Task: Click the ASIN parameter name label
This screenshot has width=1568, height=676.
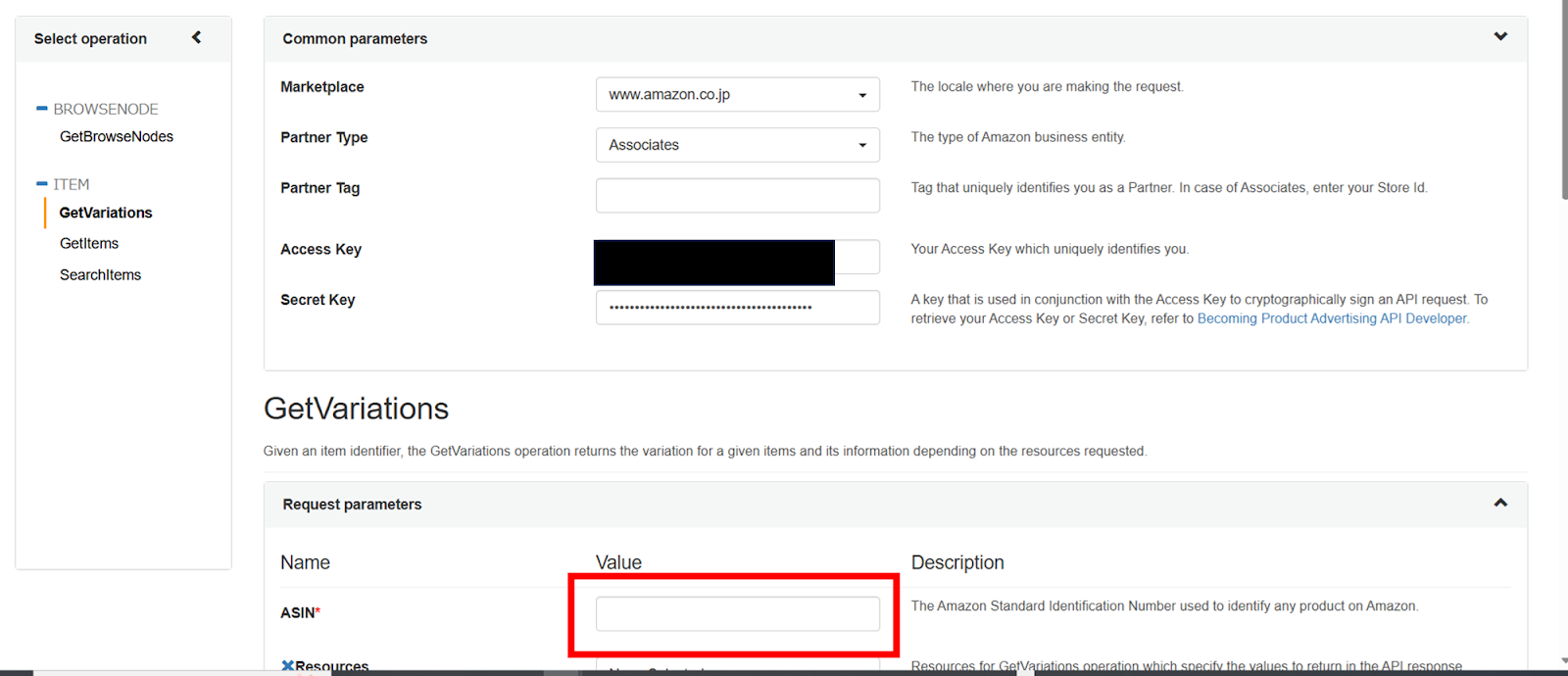Action: (300, 612)
